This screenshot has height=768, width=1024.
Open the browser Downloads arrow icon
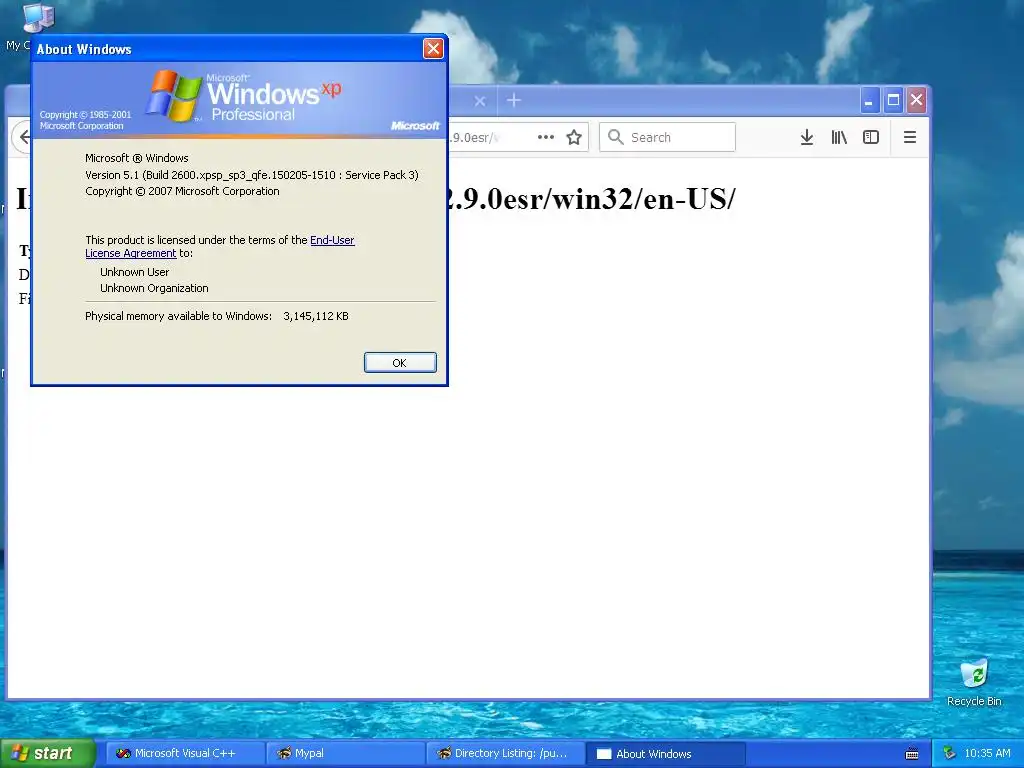coord(807,137)
